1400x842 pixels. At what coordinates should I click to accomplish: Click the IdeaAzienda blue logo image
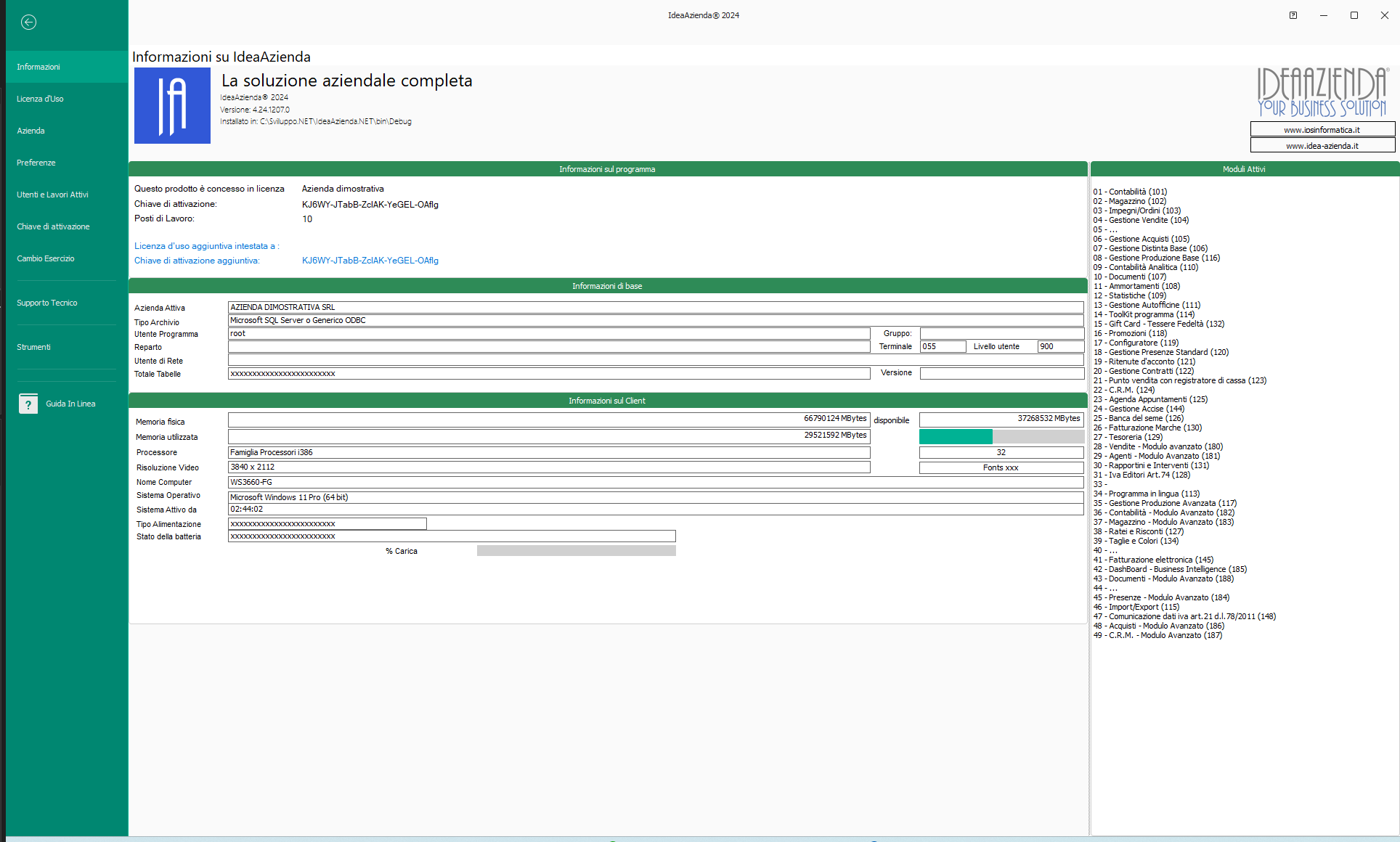172,105
